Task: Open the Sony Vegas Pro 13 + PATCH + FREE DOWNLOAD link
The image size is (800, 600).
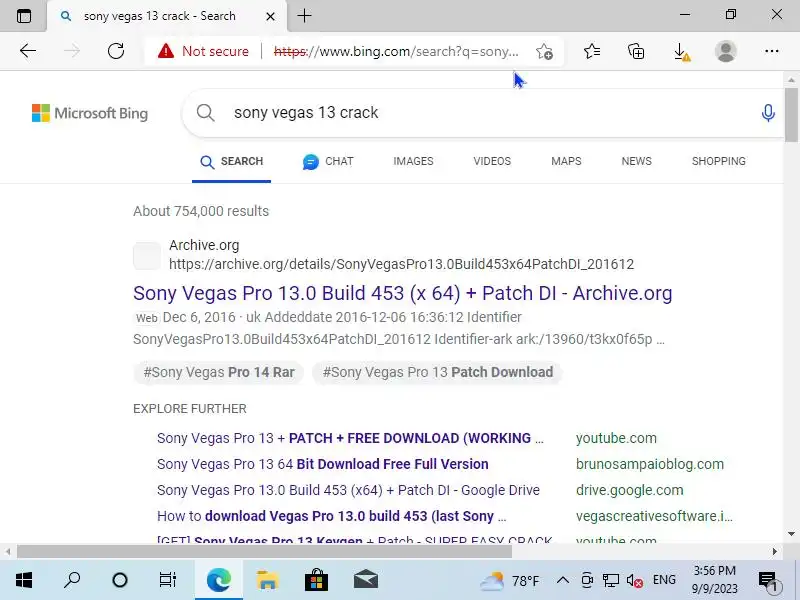Action: point(351,438)
